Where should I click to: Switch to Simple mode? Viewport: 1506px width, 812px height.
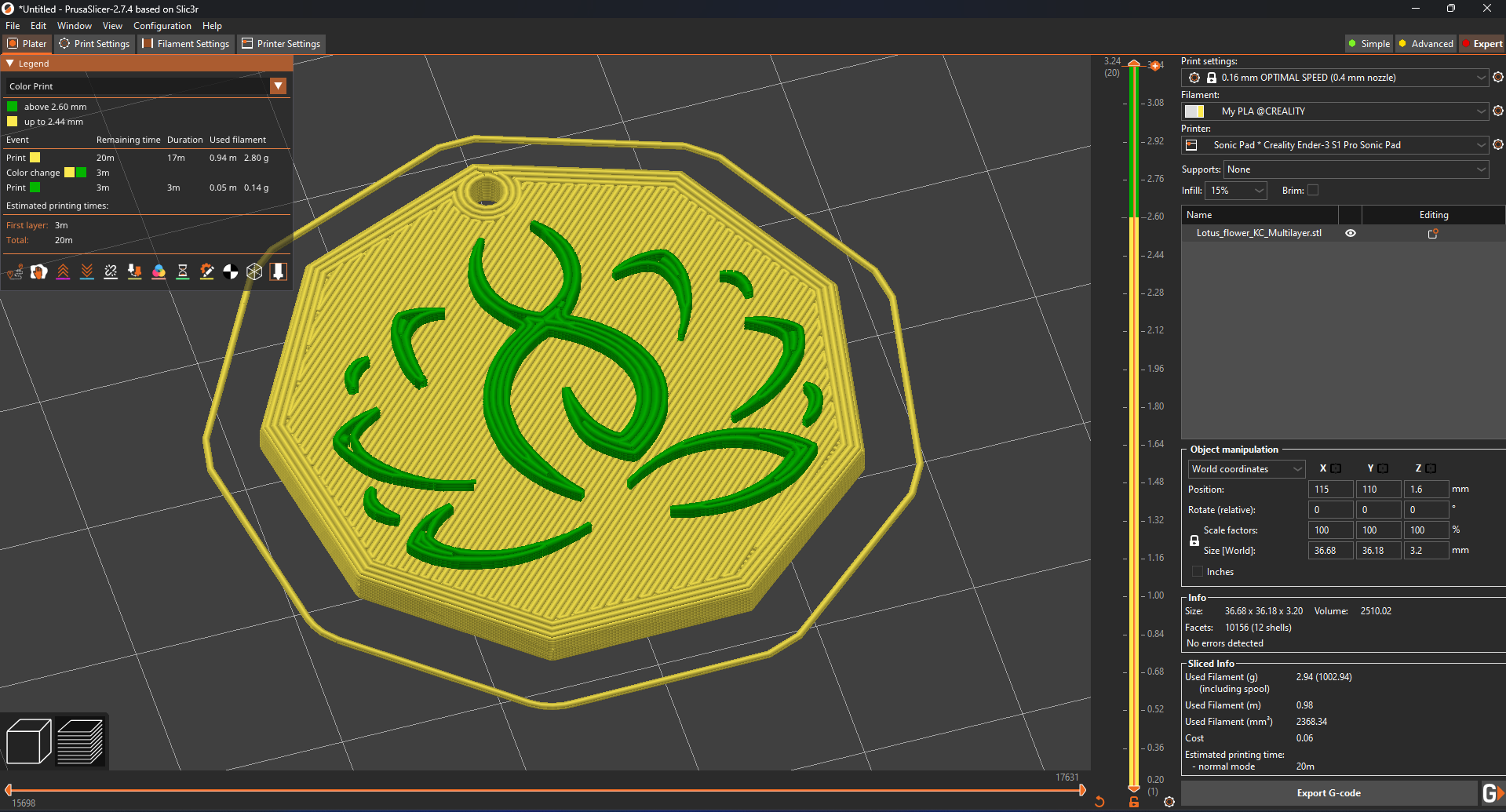(x=1369, y=44)
